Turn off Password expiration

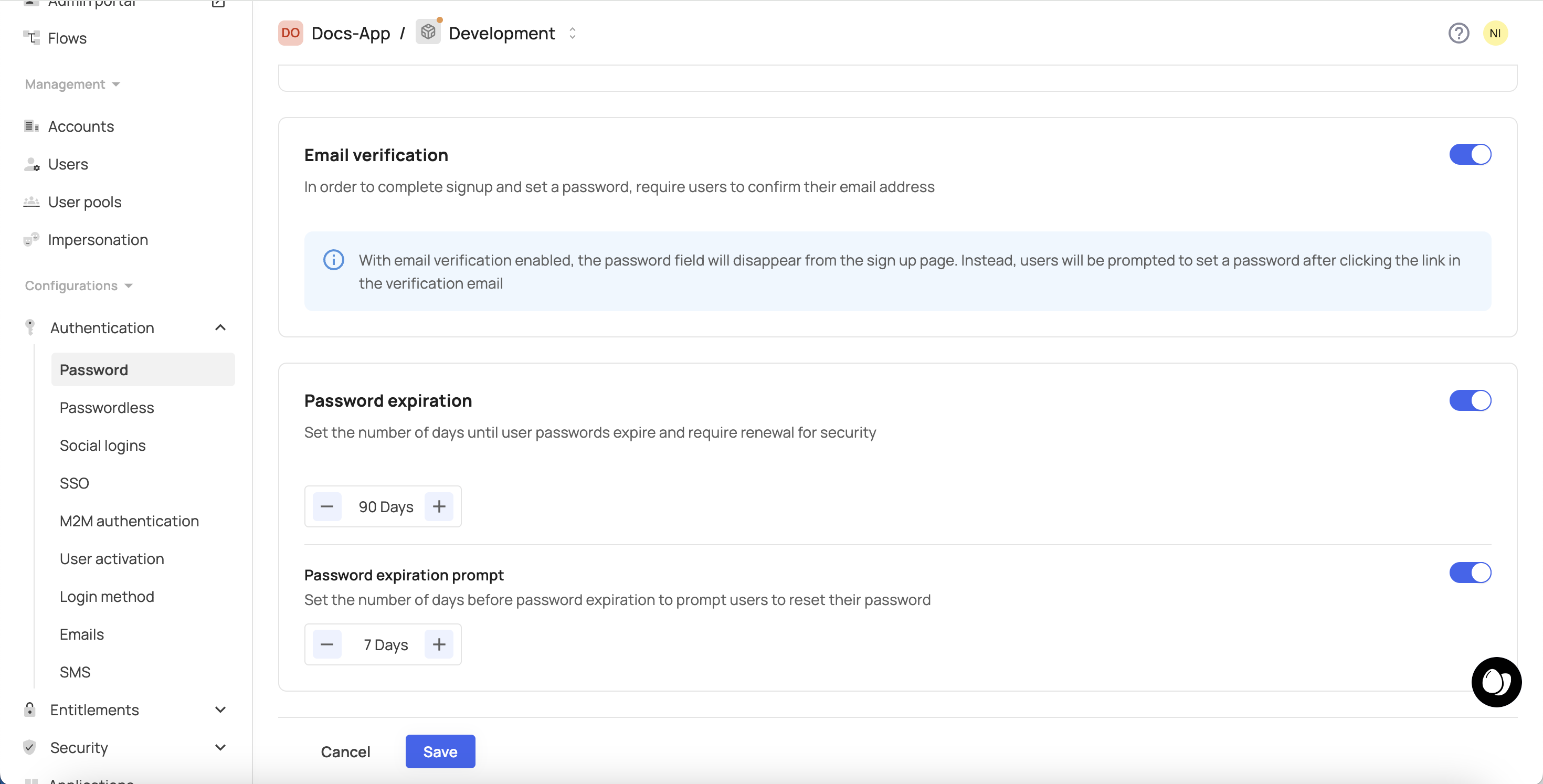pos(1470,400)
